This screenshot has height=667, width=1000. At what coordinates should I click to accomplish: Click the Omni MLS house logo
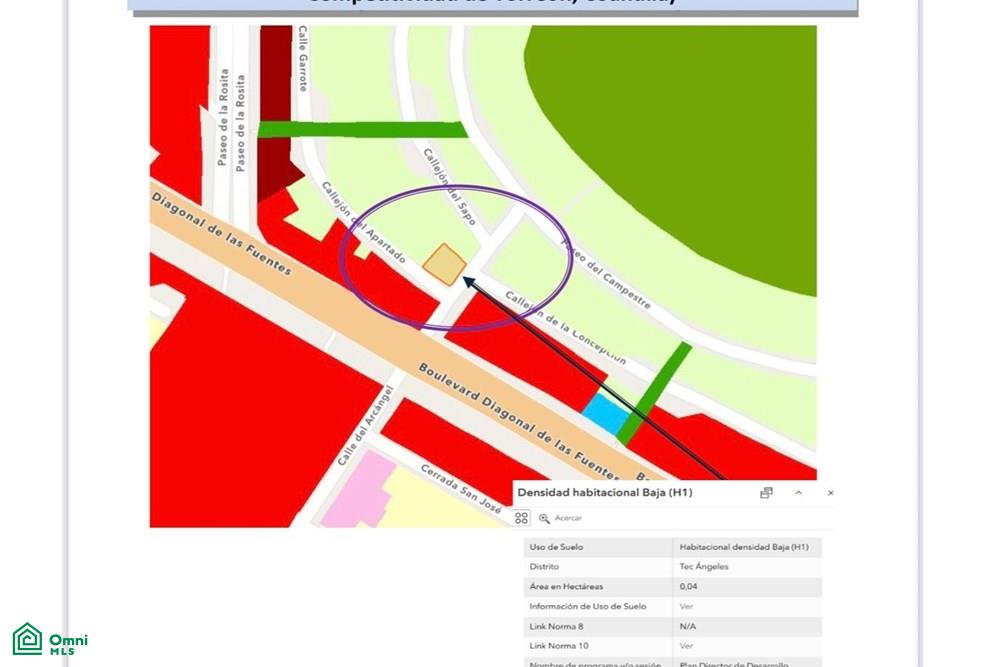(27, 639)
